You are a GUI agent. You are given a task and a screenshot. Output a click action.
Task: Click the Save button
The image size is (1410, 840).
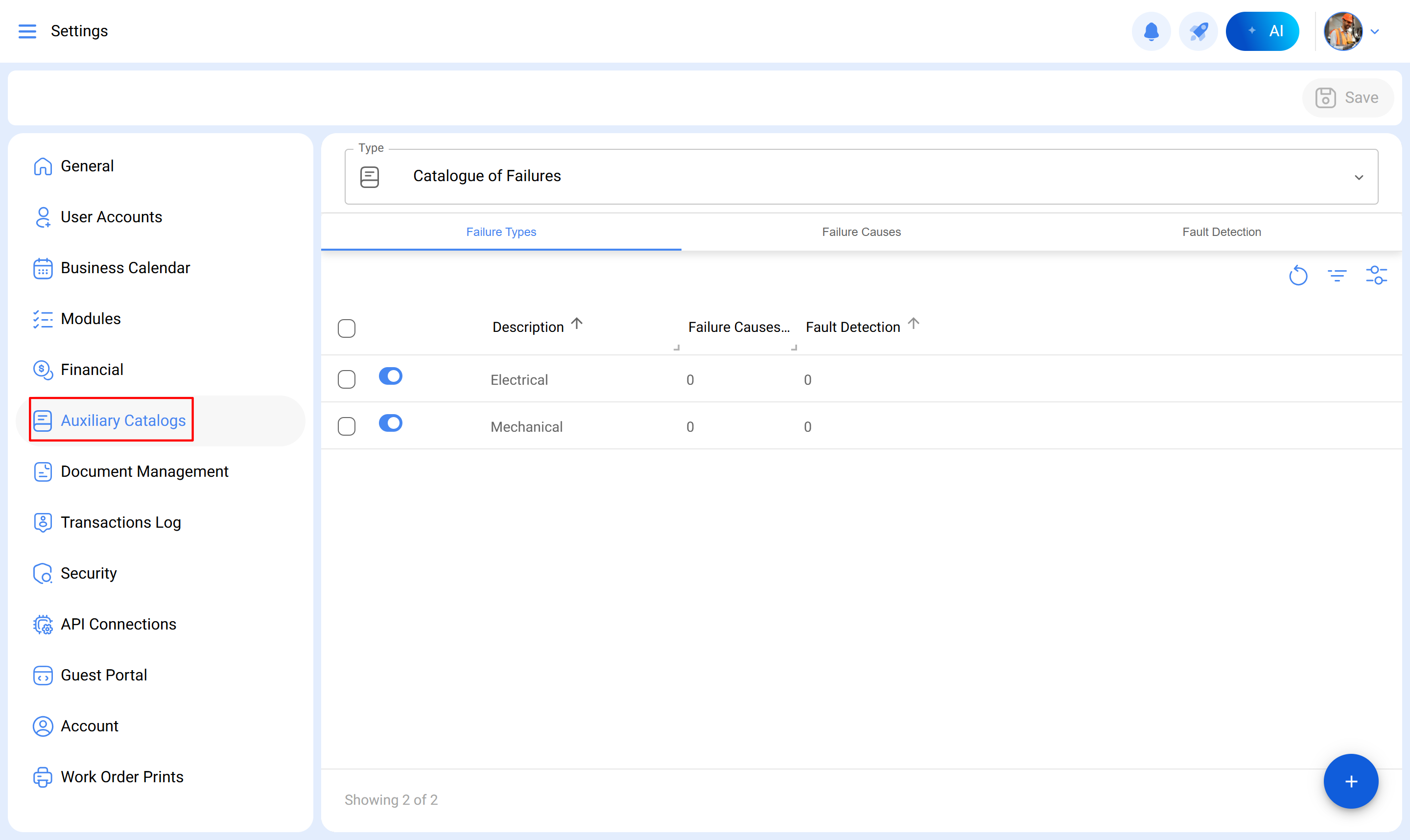1347,98
